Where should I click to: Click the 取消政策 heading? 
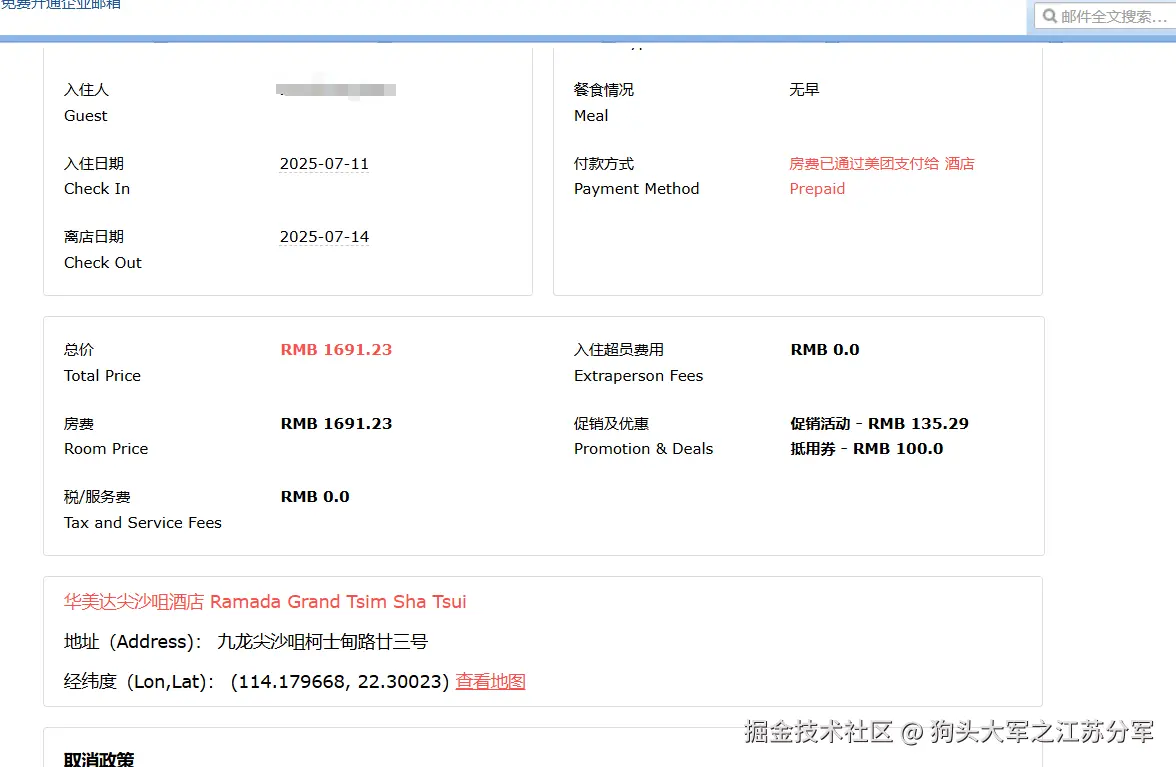tap(99, 759)
